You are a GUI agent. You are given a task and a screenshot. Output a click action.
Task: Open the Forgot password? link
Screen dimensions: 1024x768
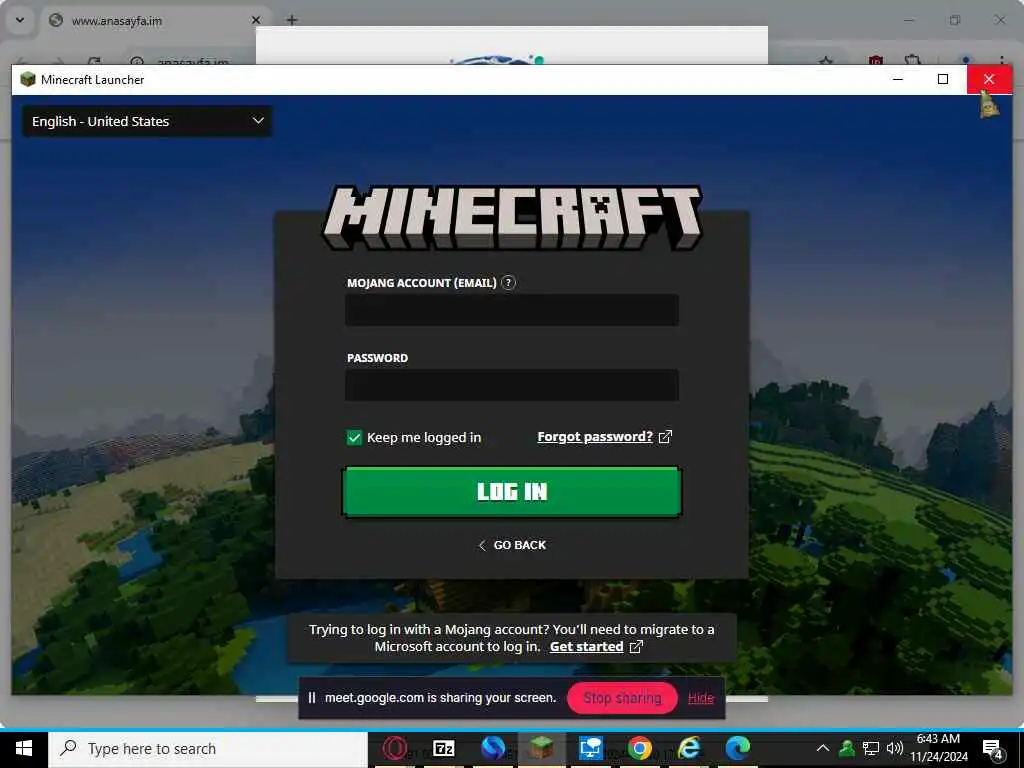point(595,437)
